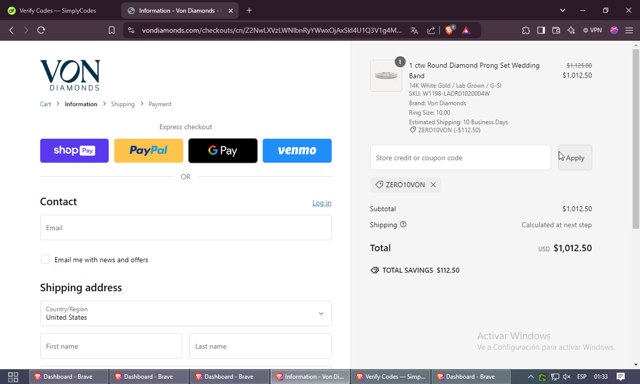Click the Von Diamonds logo

pyautogui.click(x=70, y=75)
